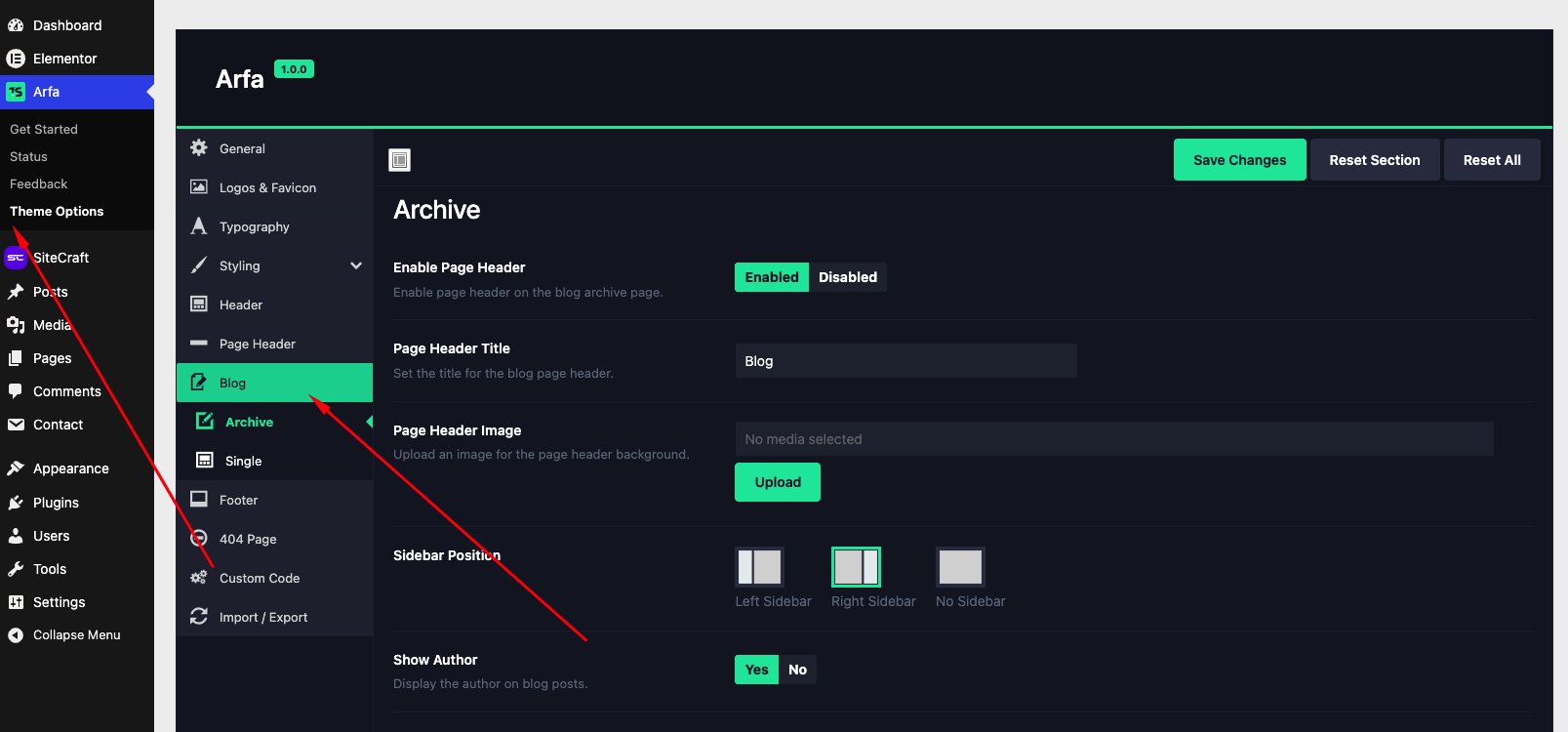Click the Arfa theme icon in sidebar
1568x732 pixels.
coord(16,92)
